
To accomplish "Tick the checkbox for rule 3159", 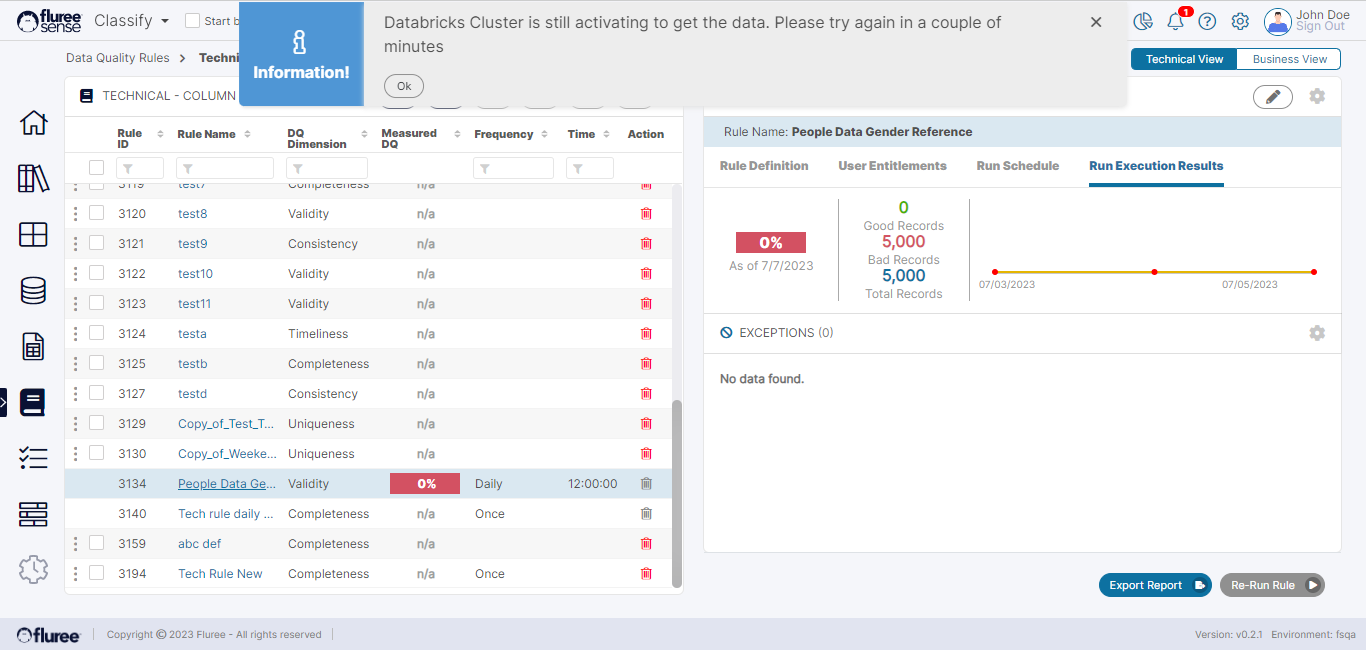I will pyautogui.click(x=97, y=543).
